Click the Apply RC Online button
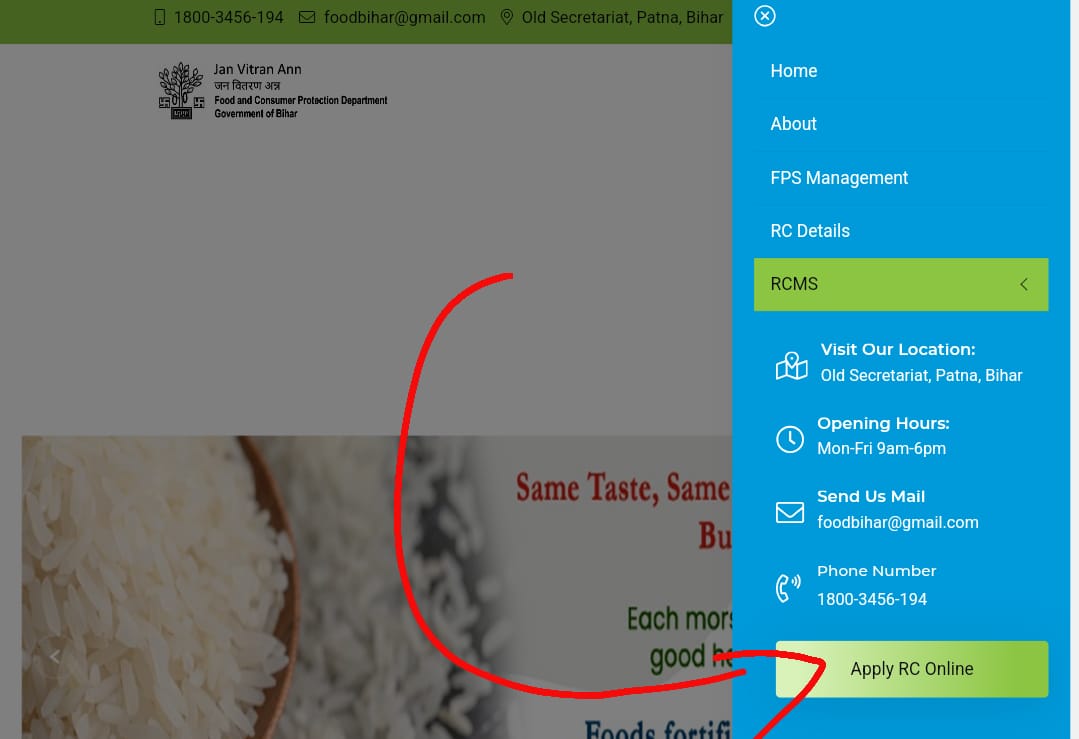This screenshot has width=1079, height=739. coord(912,670)
